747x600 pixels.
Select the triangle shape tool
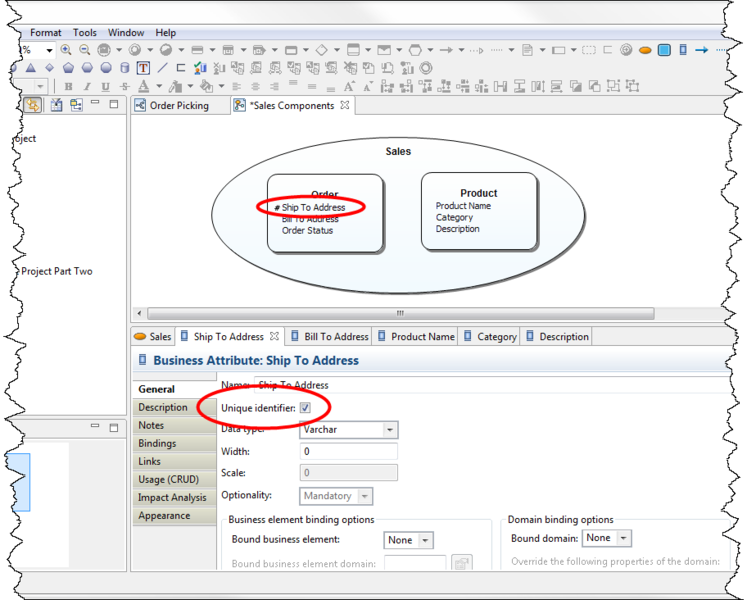[x=30, y=68]
